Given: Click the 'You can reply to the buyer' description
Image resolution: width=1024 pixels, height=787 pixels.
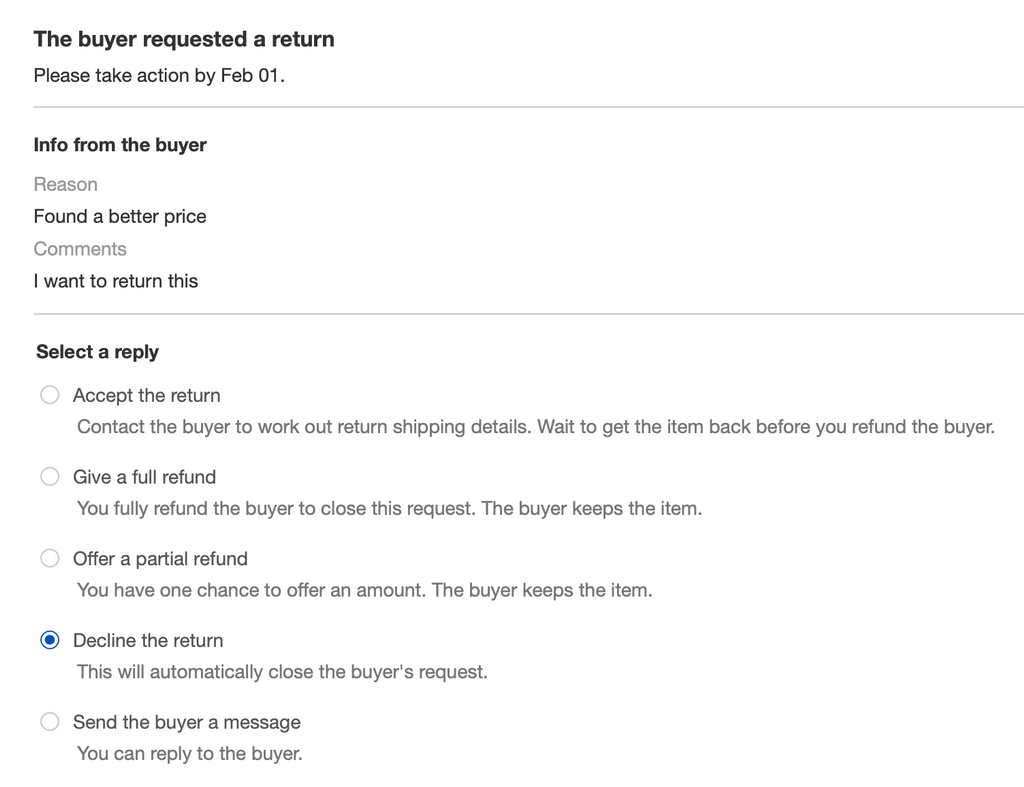Looking at the screenshot, I should pyautogui.click(x=189, y=753).
